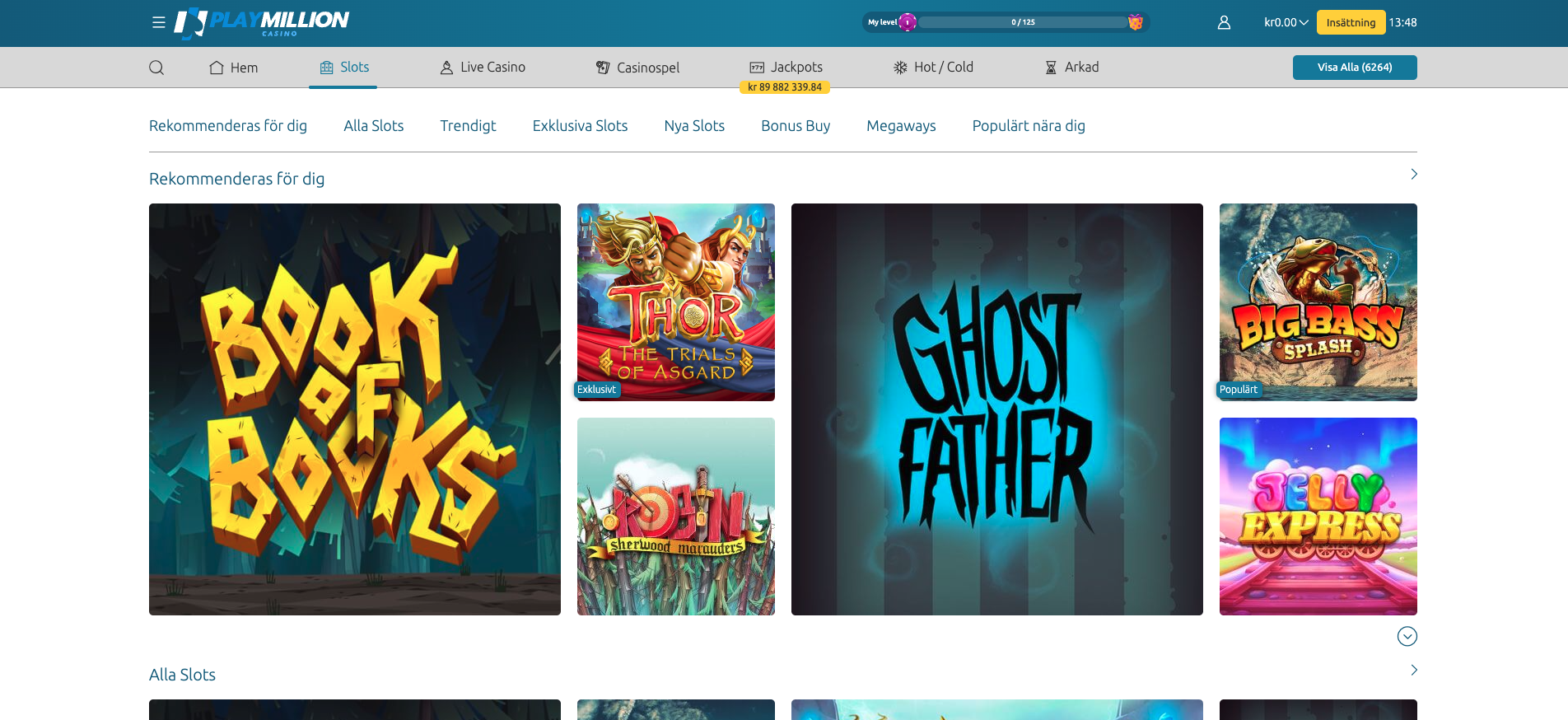Select Rekommenderas för dig filter link
Viewport: 1568px width, 720px height.
[228, 126]
